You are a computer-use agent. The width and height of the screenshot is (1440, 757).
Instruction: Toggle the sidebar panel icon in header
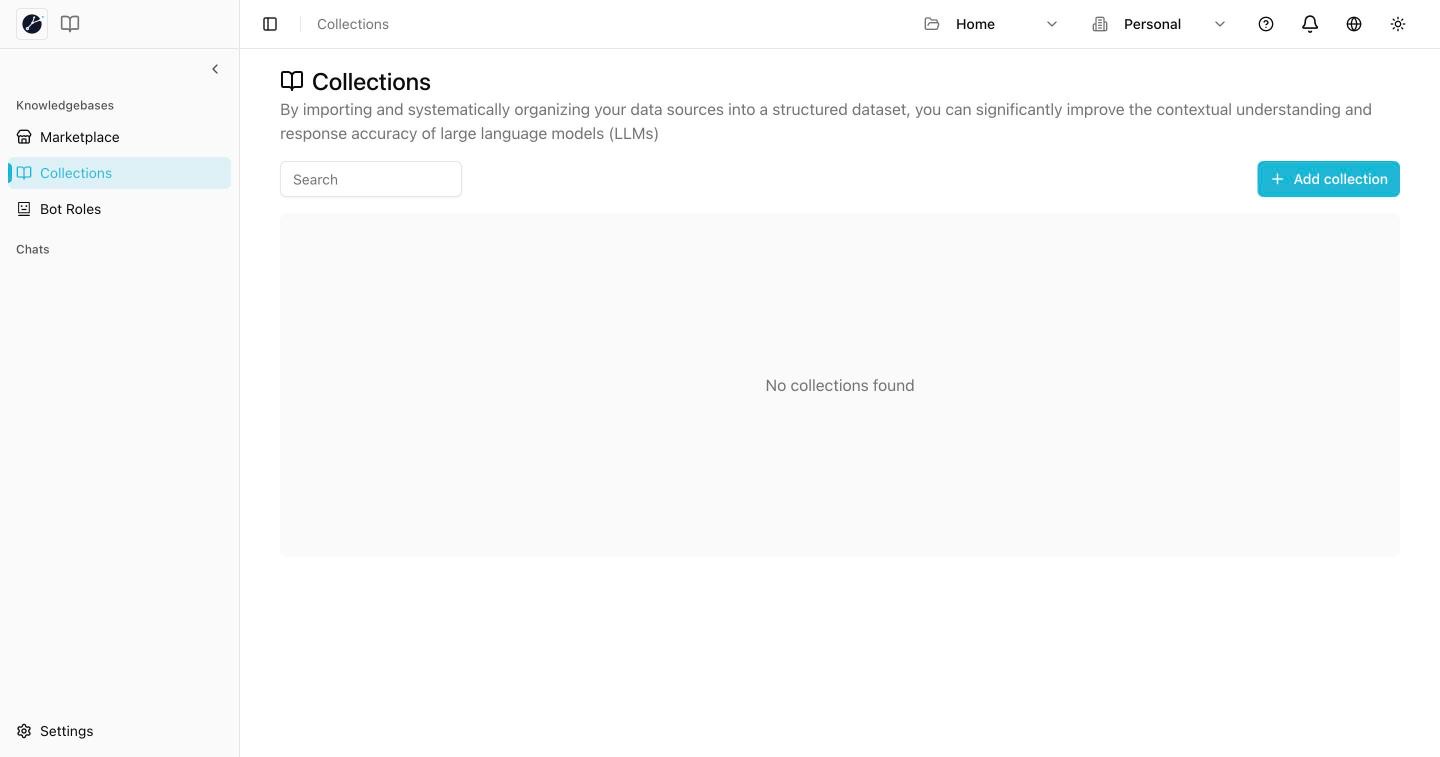270,24
